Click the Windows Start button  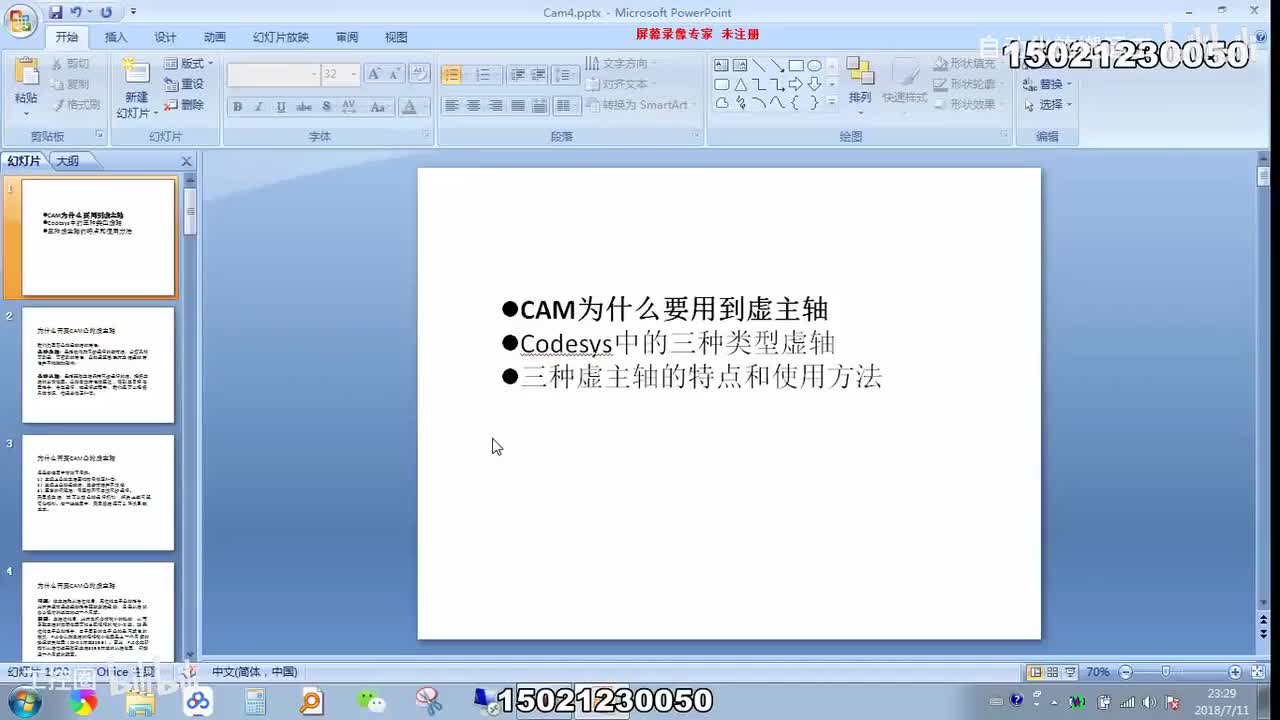[25, 703]
